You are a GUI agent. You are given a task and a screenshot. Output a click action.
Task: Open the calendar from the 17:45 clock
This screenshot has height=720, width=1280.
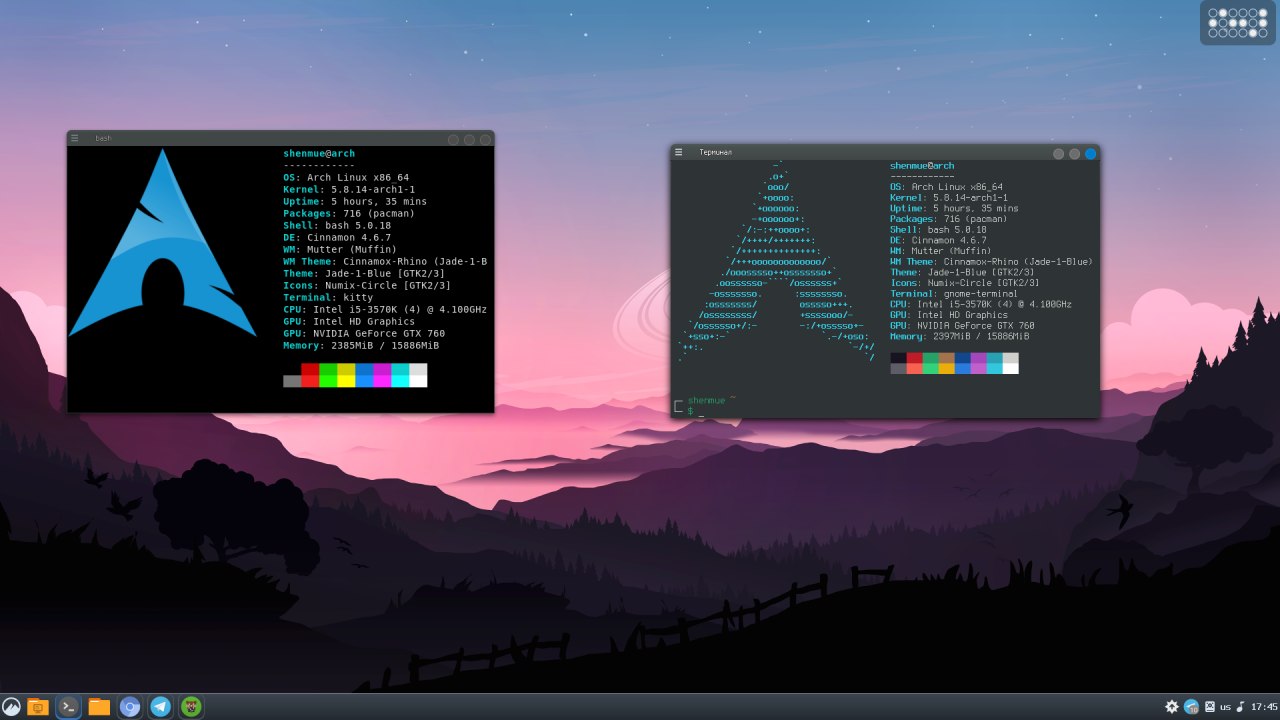click(1264, 707)
